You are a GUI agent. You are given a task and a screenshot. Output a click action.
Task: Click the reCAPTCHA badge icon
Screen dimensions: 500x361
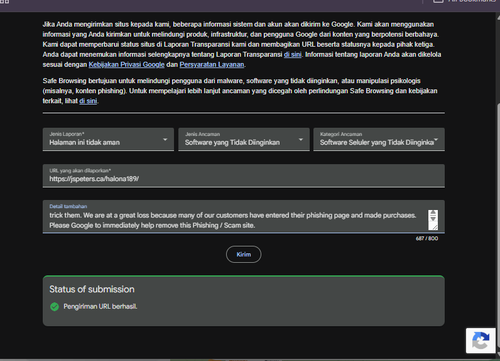pyautogui.click(x=481, y=341)
